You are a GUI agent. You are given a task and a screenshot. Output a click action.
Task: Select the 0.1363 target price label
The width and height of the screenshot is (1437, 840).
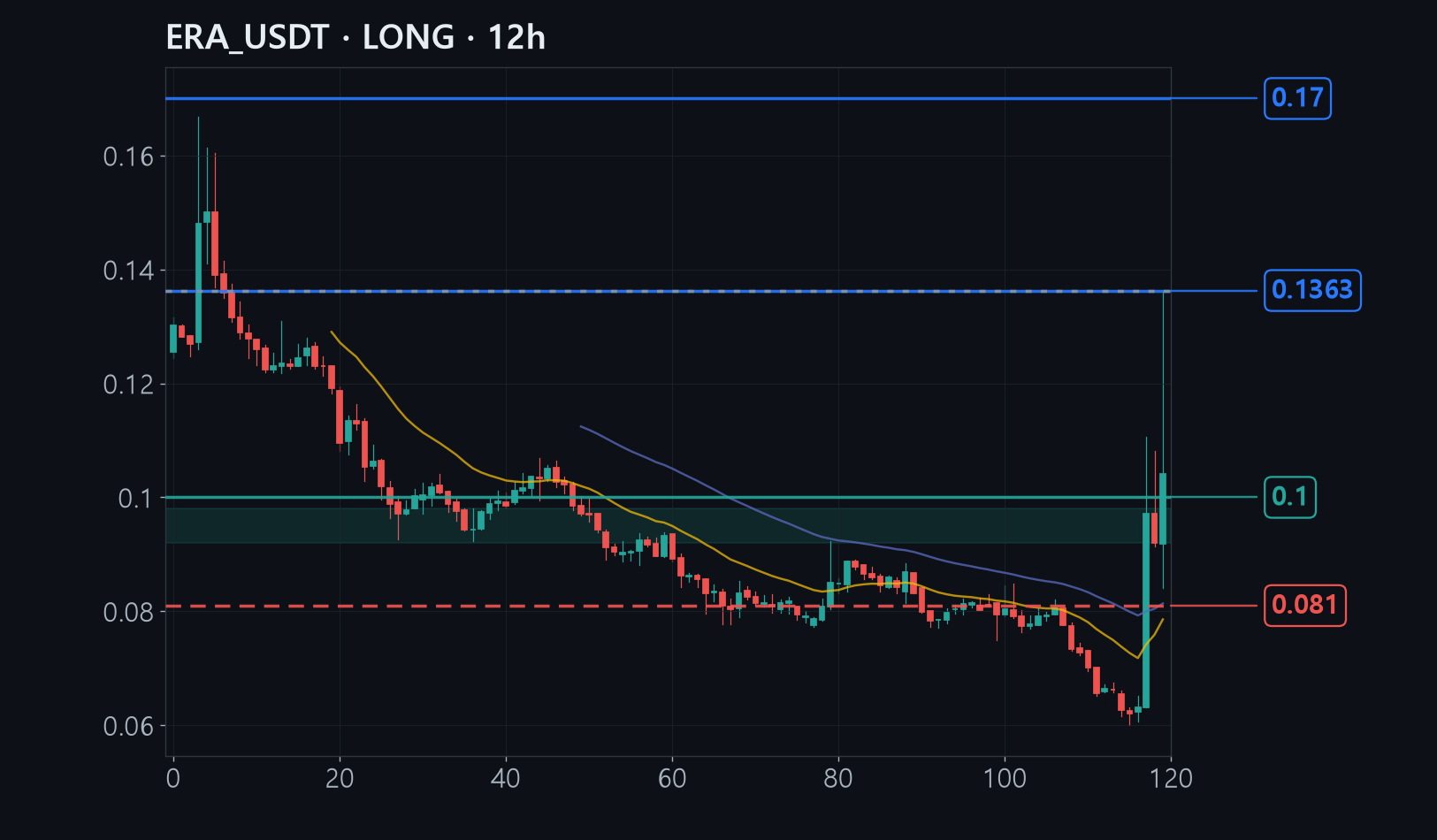[x=1312, y=290]
